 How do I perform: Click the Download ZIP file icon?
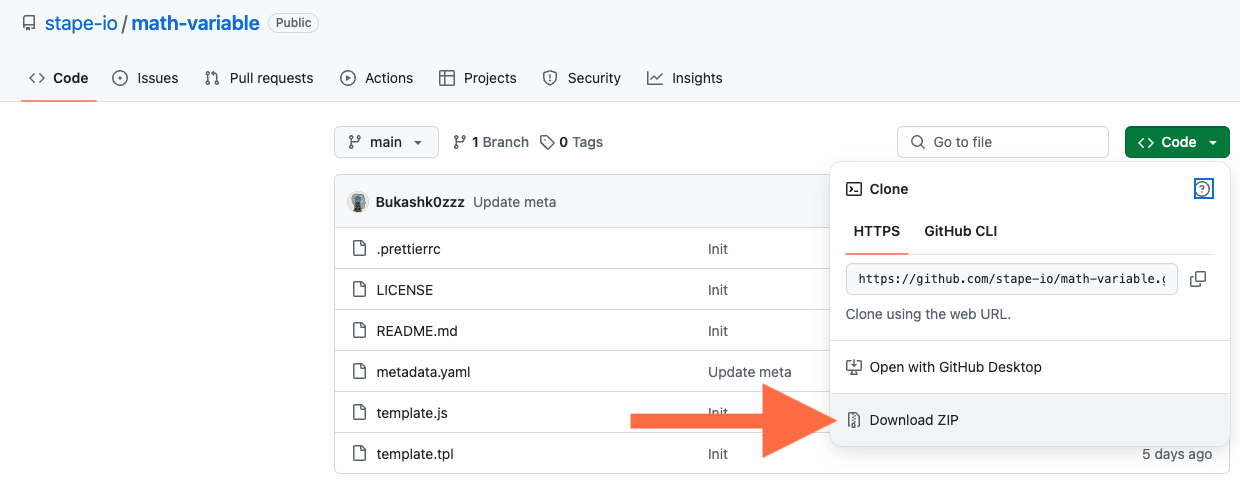[854, 420]
